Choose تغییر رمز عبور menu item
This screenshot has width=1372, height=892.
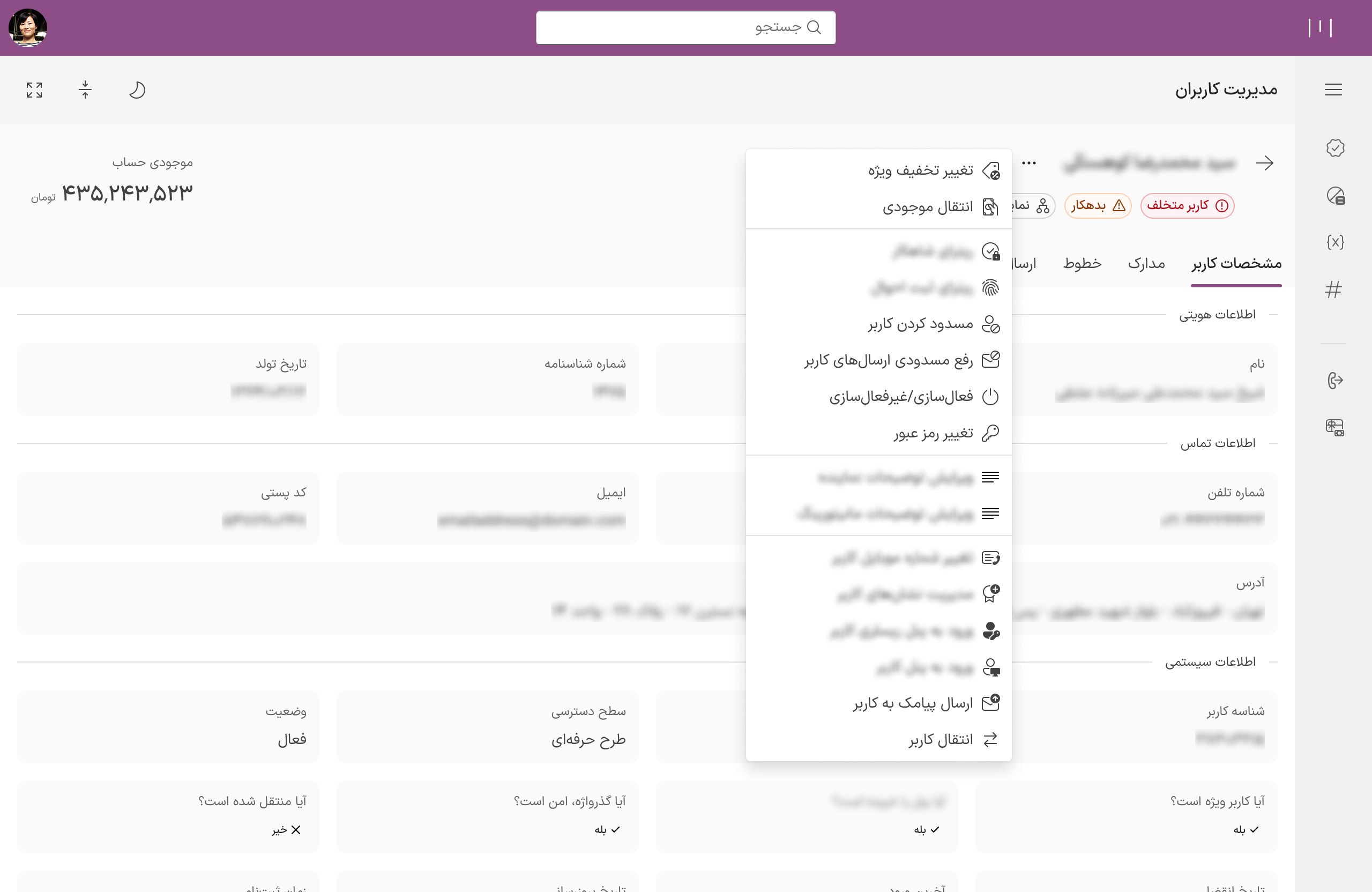(x=878, y=433)
